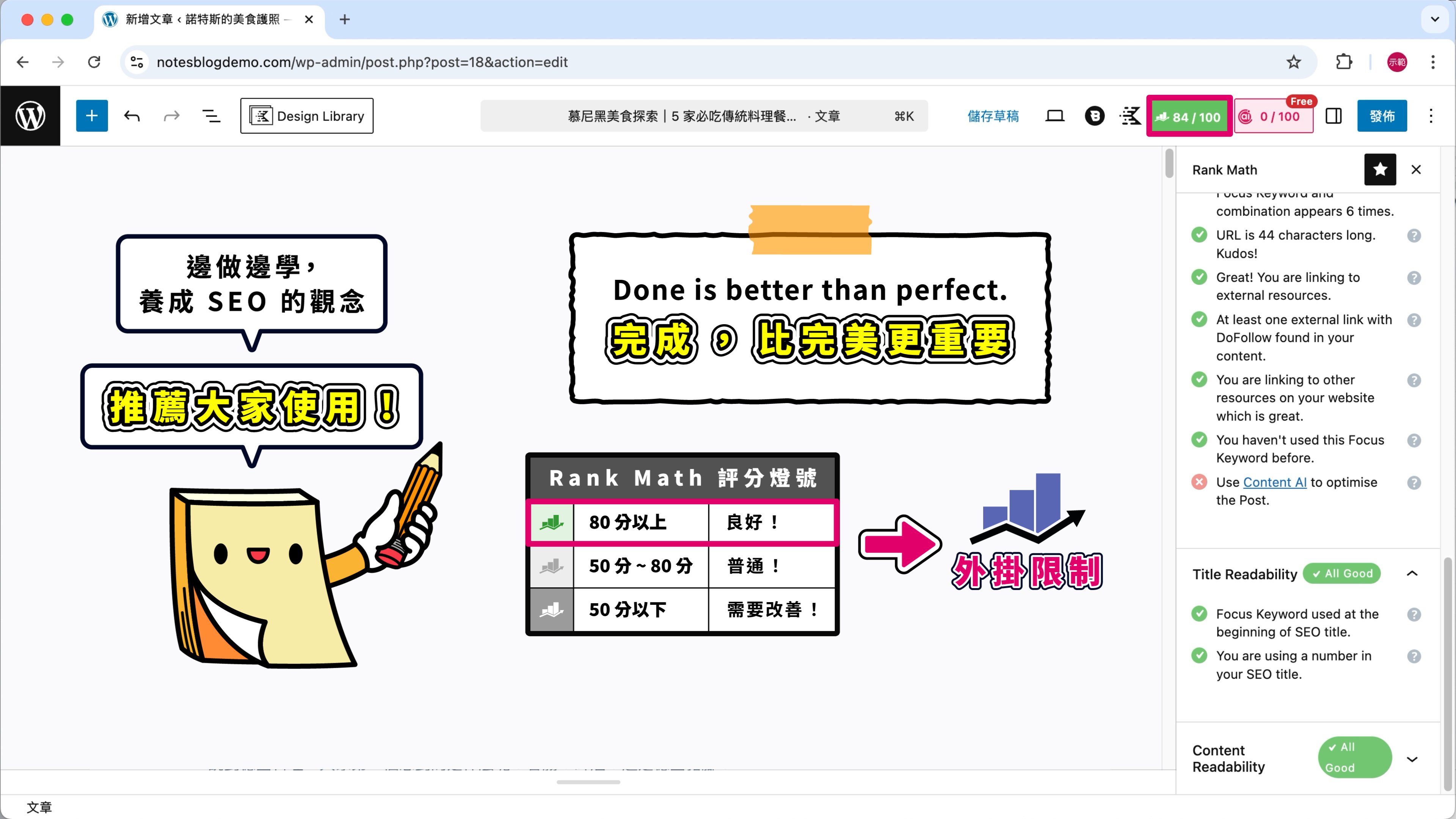This screenshot has width=1456, height=819.
Task: Open the block inserter plus button
Action: (91, 116)
